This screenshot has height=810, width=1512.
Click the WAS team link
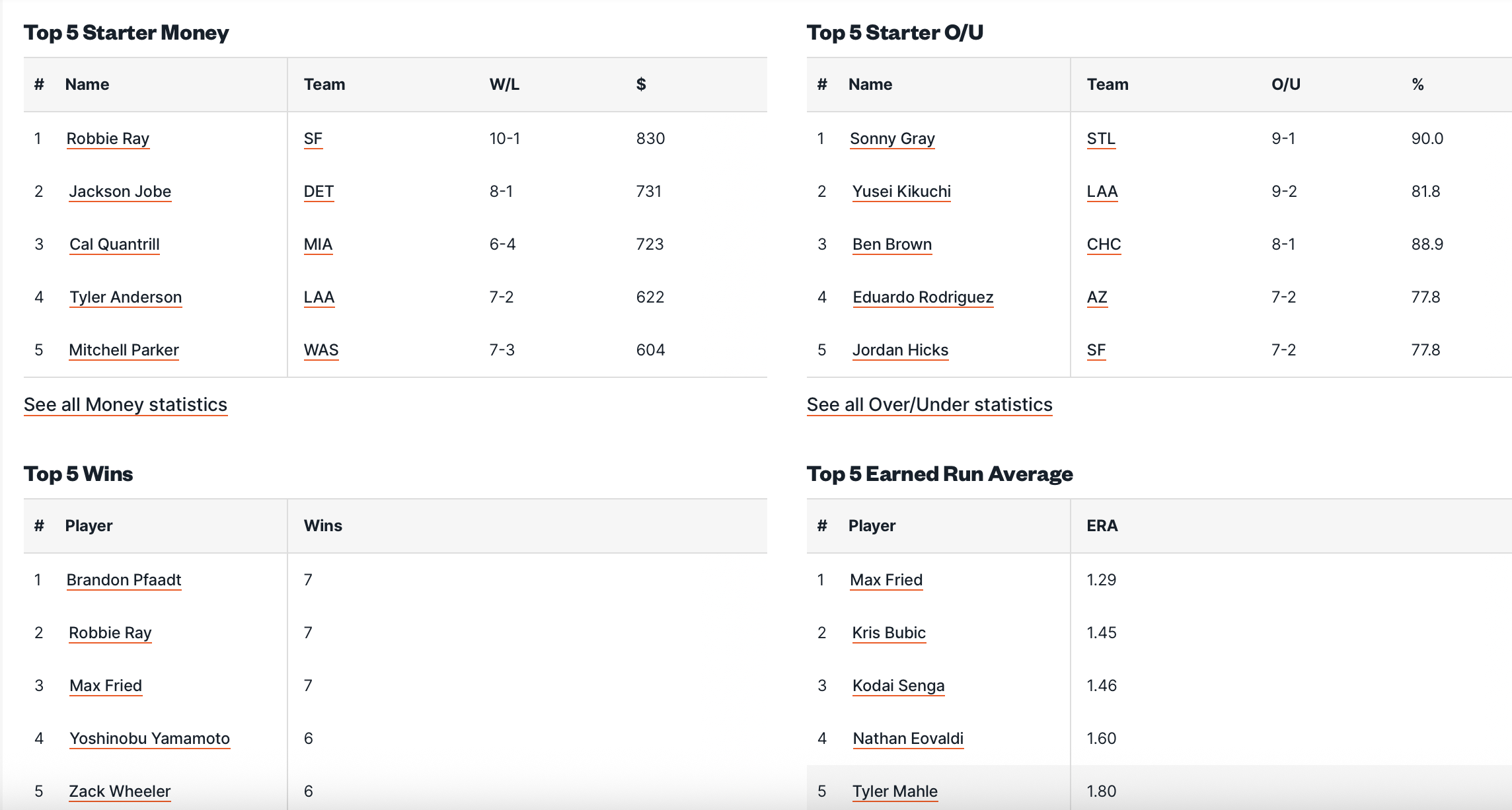click(x=321, y=350)
